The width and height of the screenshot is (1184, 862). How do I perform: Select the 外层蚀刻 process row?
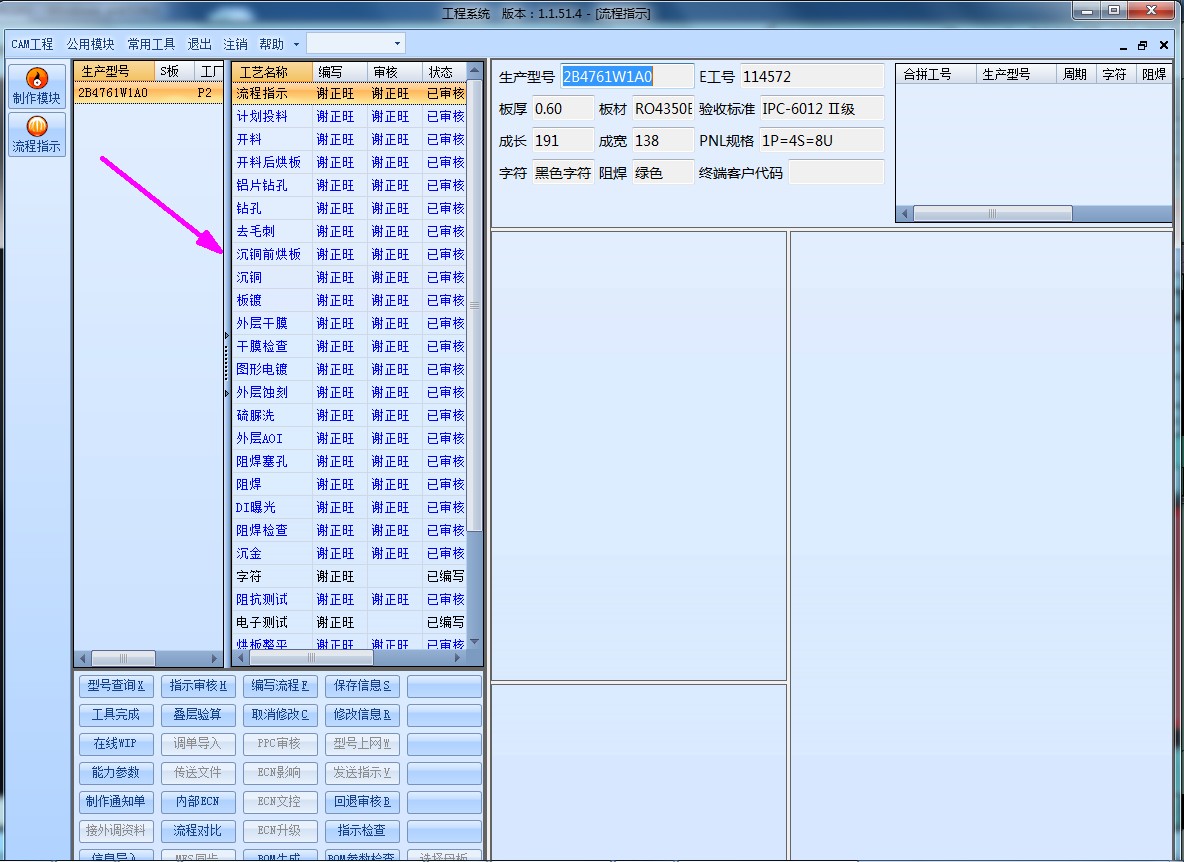(x=350, y=393)
